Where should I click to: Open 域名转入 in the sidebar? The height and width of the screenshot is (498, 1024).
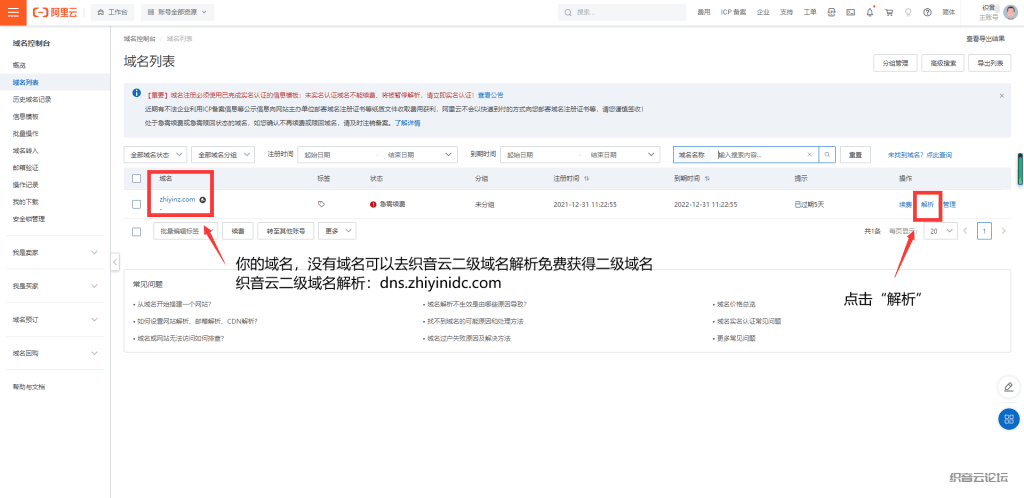click(25, 150)
